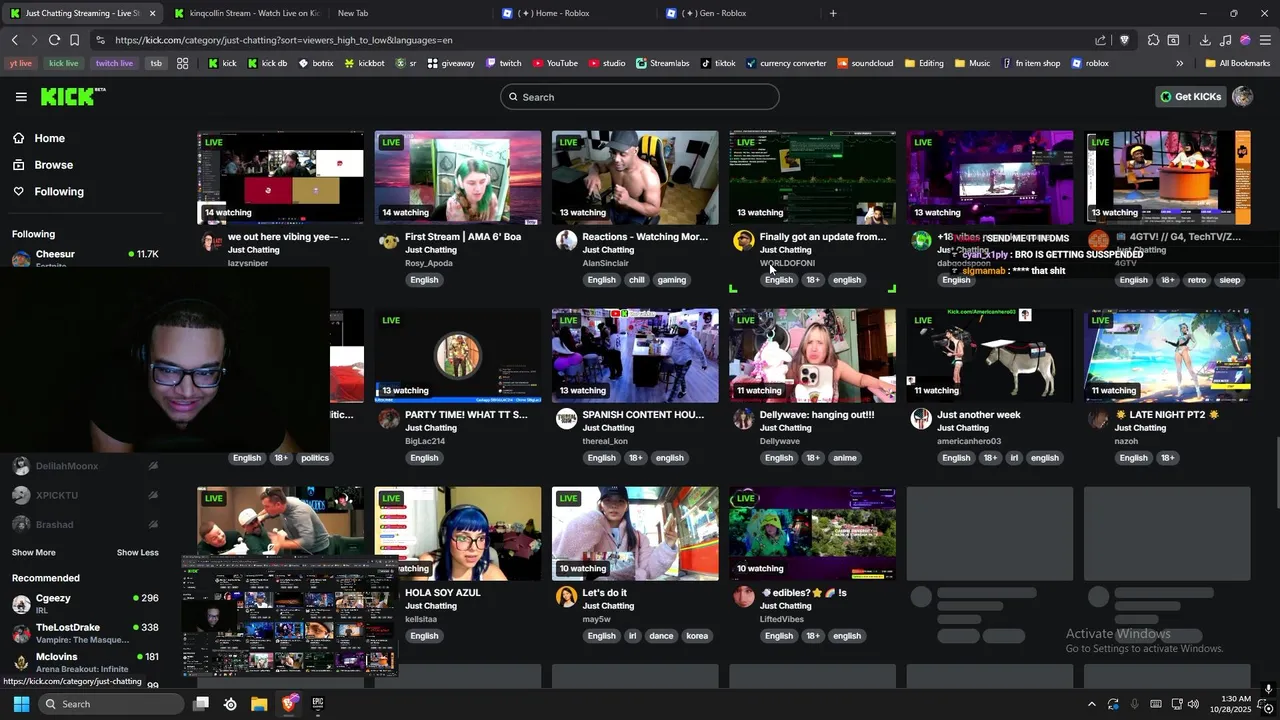Click WORLDOFONI channel avatar
The width and height of the screenshot is (1280, 720).
(x=743, y=240)
